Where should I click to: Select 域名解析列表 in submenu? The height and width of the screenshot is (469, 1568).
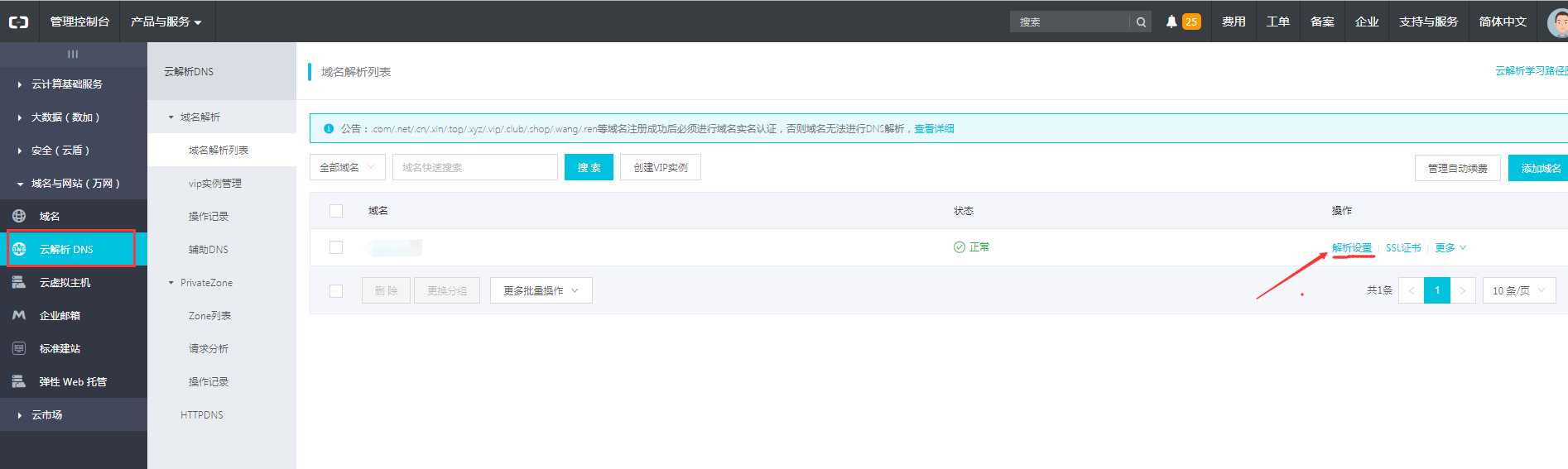(222, 150)
